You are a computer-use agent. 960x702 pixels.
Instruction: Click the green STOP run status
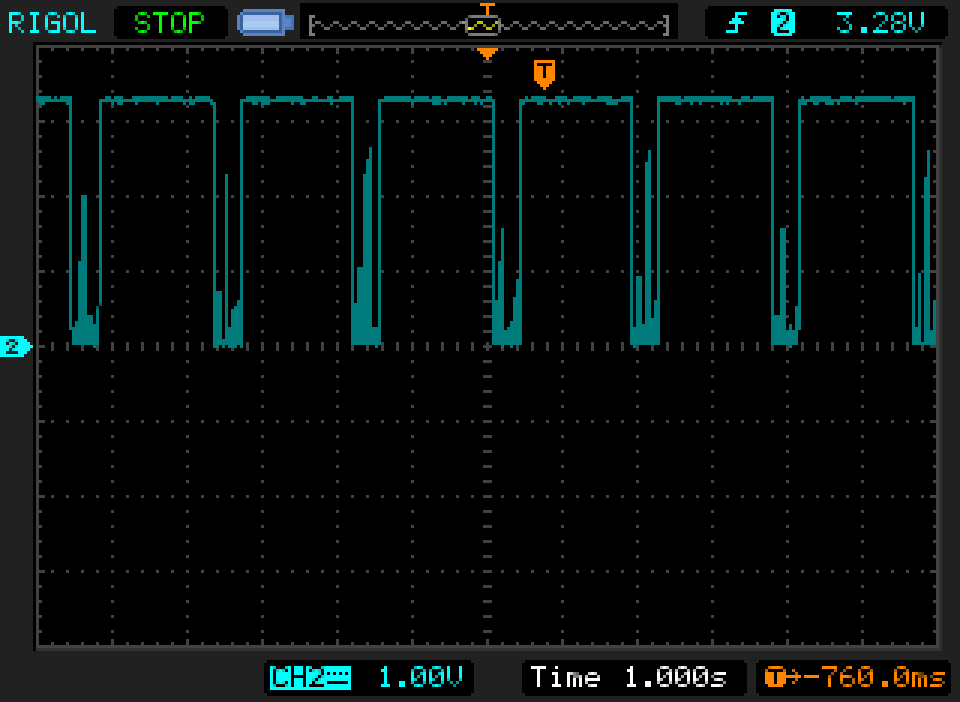[x=169, y=23]
